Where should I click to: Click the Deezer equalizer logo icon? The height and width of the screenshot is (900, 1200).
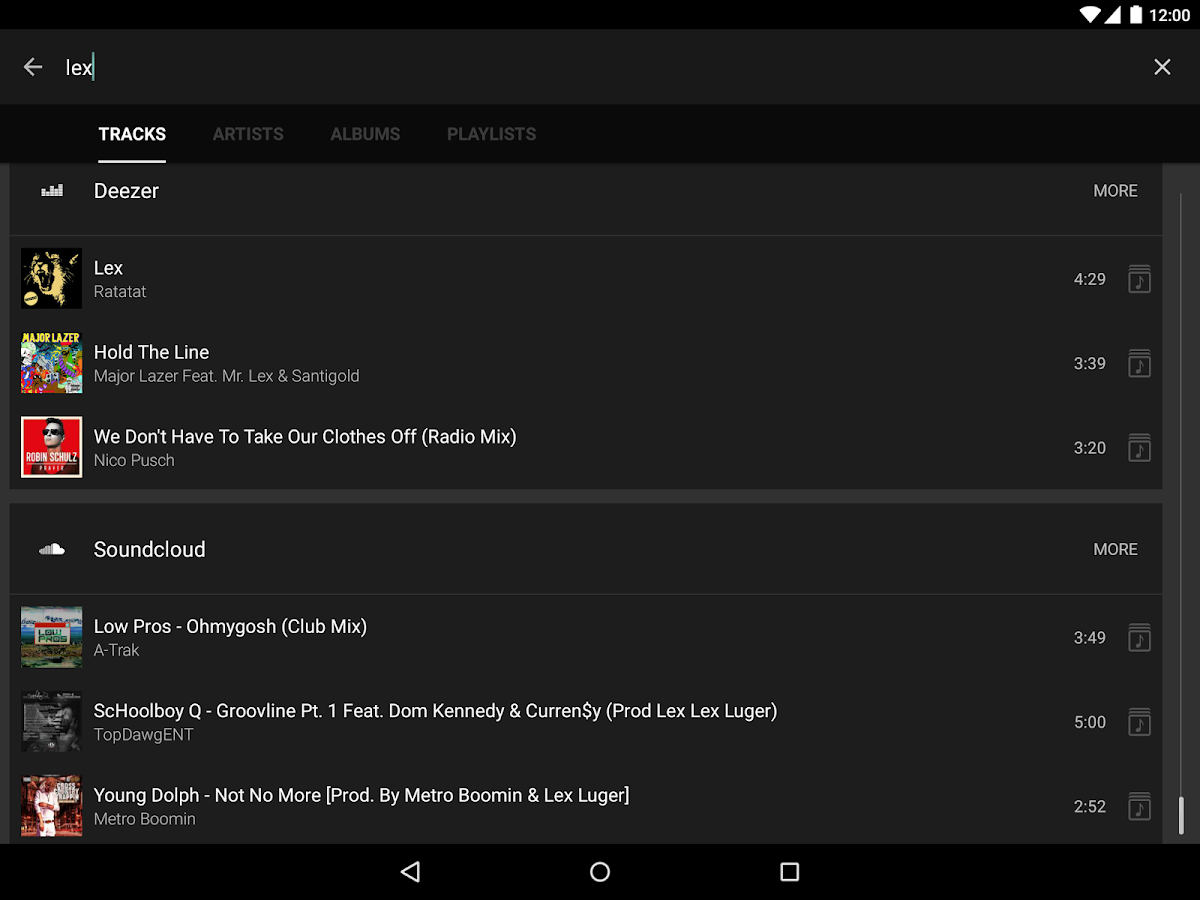[52, 190]
